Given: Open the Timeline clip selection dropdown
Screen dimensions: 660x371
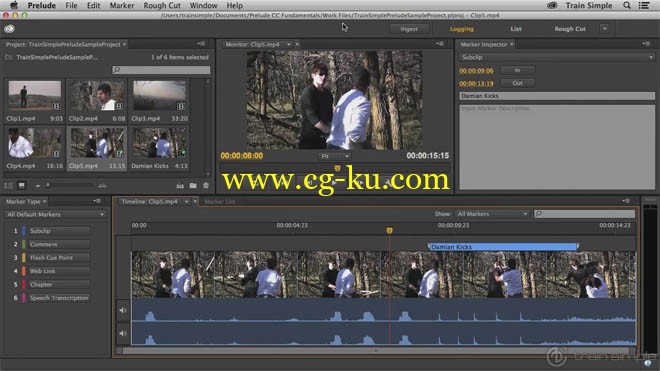Looking at the screenshot, I should click(186, 202).
